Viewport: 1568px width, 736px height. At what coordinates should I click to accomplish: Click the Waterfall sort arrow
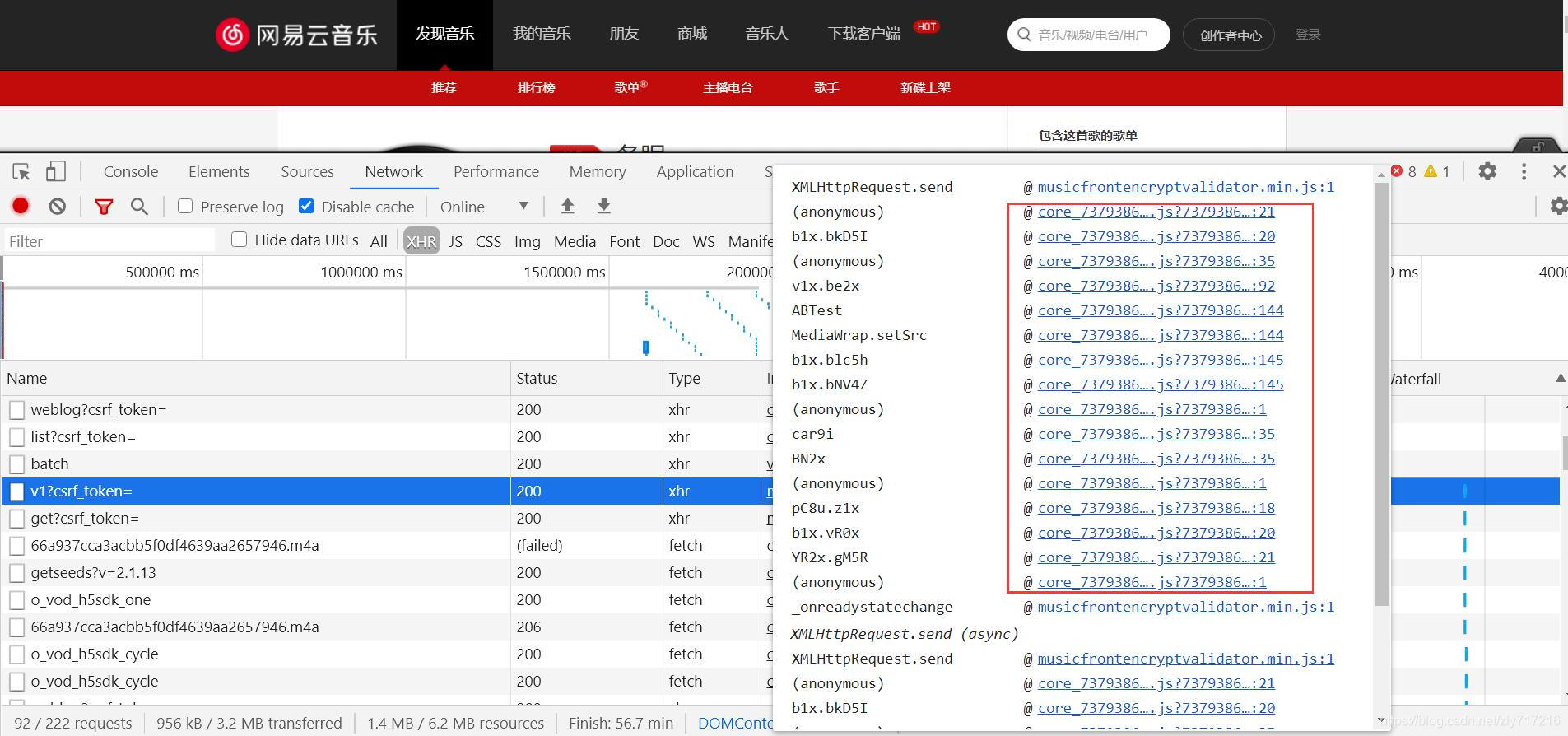point(1560,378)
